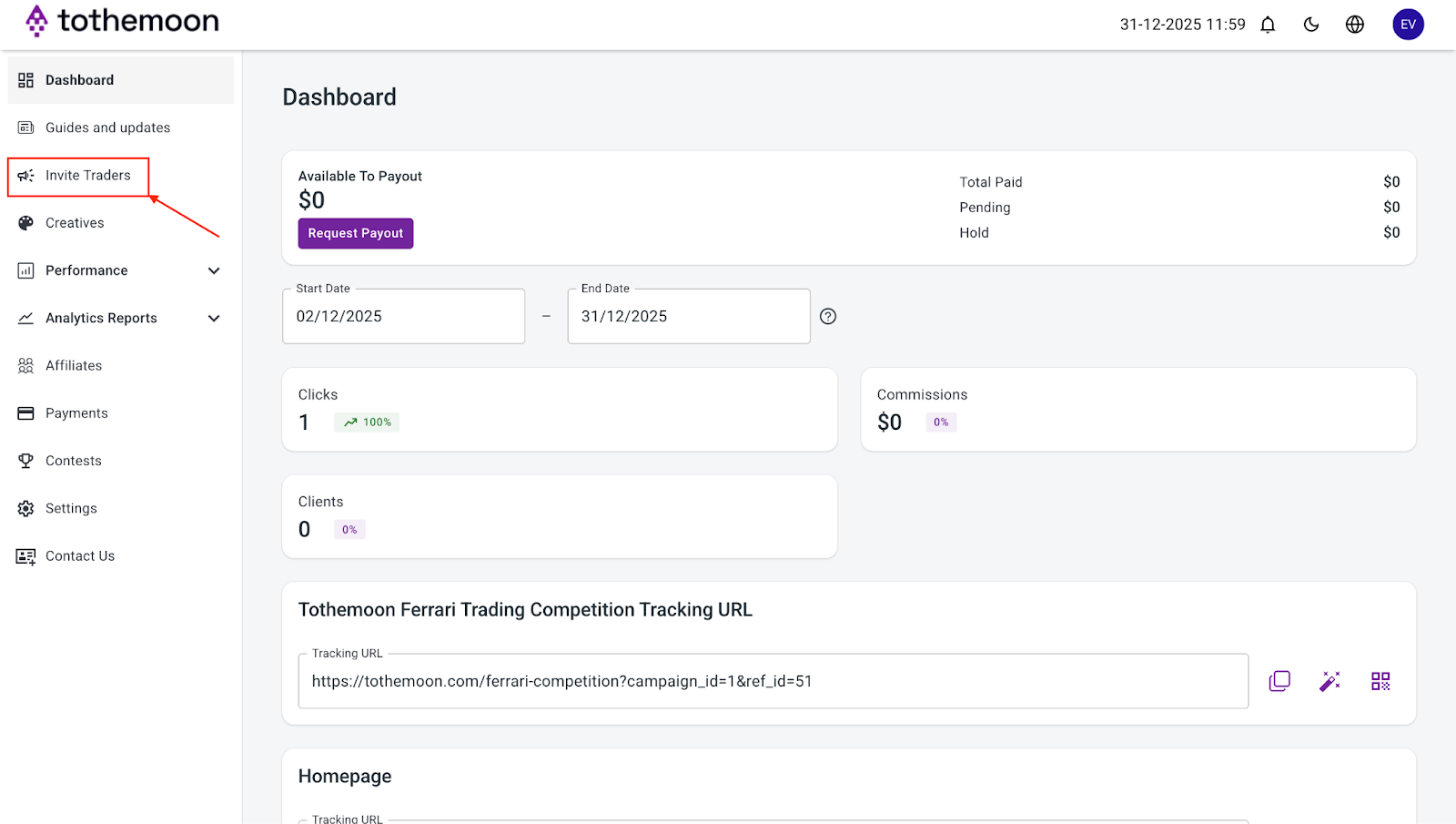This screenshot has width=1456, height=824.
Task: Click the Dashboard page heading
Action: tap(339, 97)
